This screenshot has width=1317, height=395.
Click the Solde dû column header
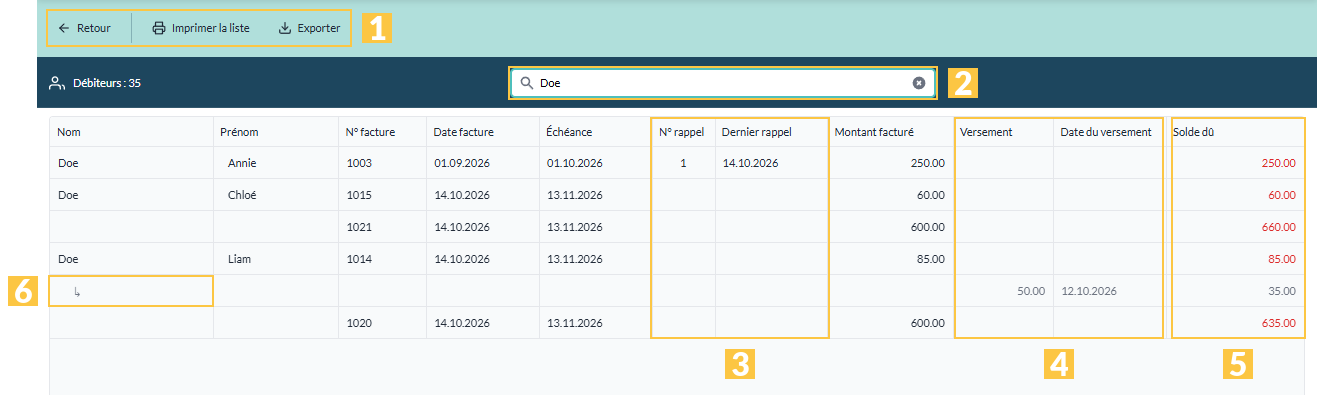click(1193, 132)
